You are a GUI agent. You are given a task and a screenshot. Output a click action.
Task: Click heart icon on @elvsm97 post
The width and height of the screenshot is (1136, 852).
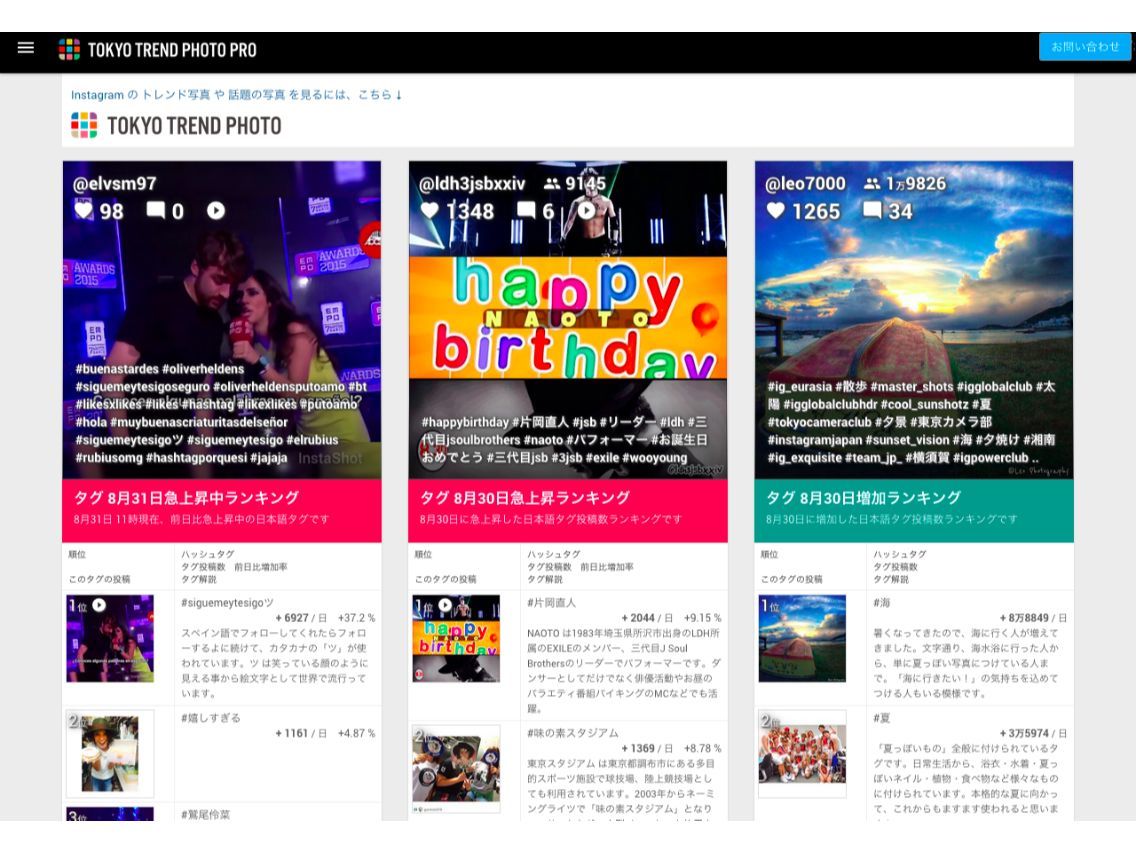(84, 210)
